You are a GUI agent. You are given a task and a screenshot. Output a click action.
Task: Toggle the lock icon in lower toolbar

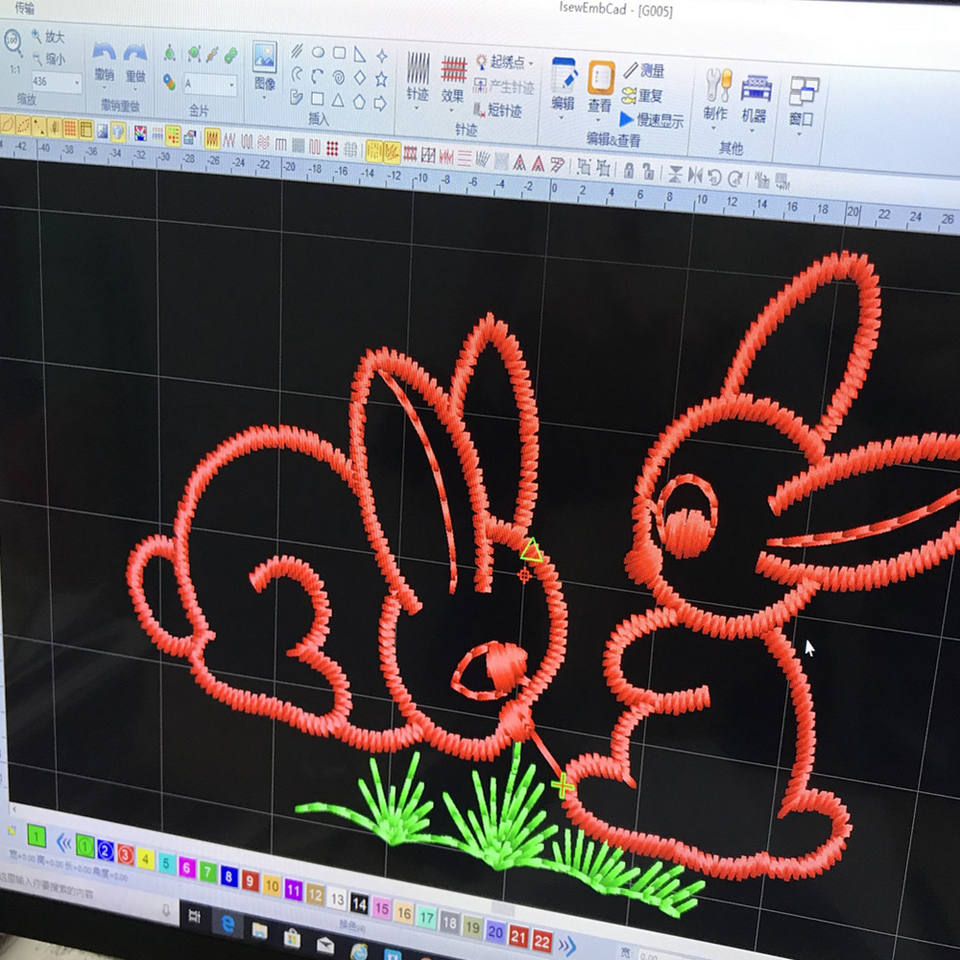click(x=629, y=170)
